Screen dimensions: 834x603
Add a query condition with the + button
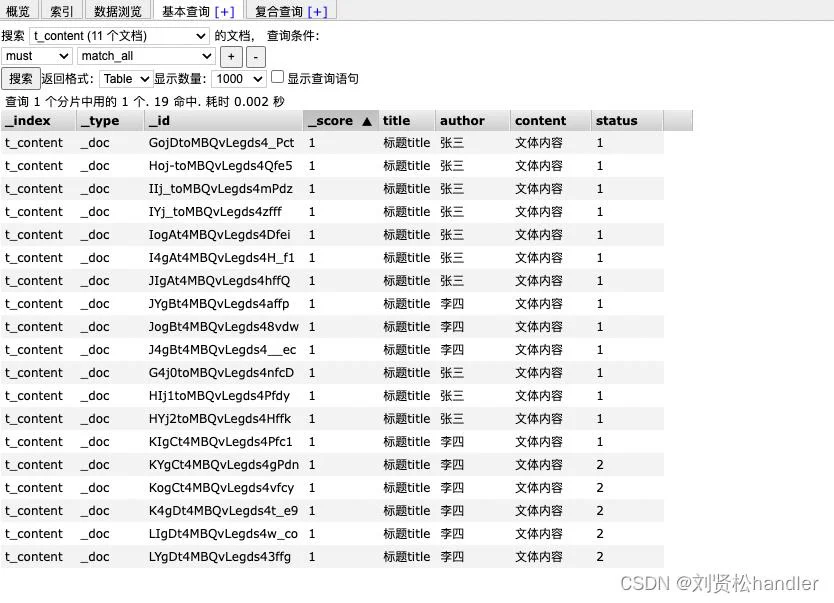tap(231, 56)
